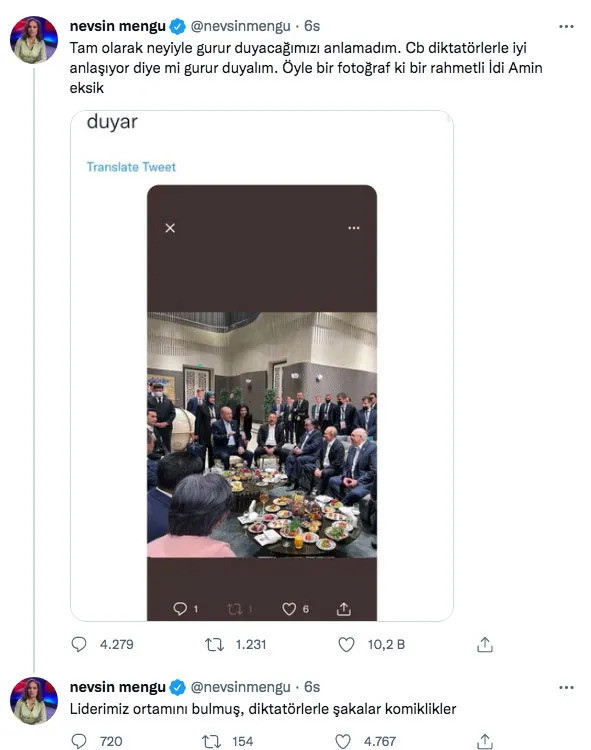Open @nevsinmengu handle link on first tweet
Image resolution: width=591 pixels, height=750 pixels.
pos(241,26)
